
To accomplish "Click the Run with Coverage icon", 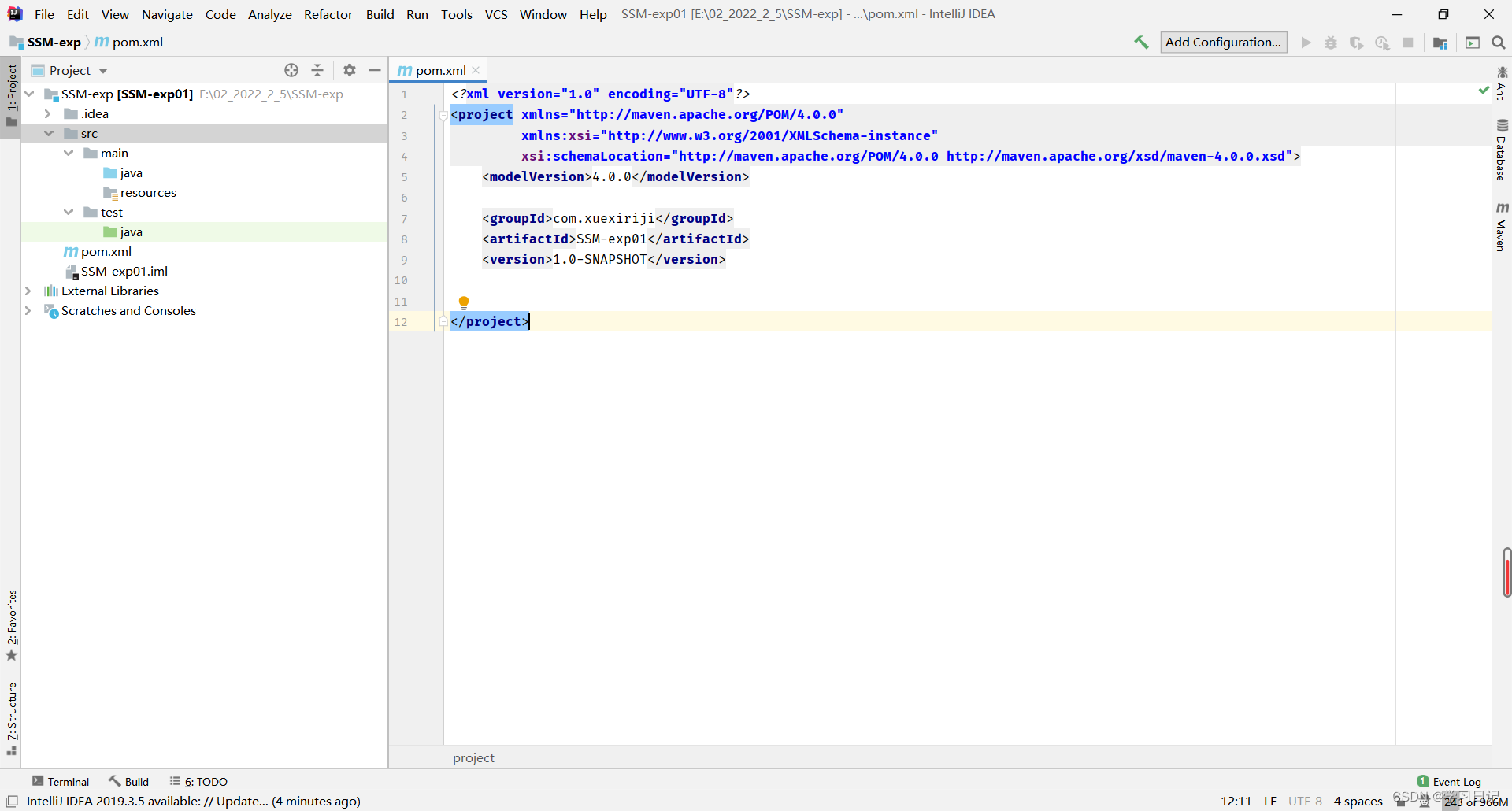I will tap(1356, 43).
